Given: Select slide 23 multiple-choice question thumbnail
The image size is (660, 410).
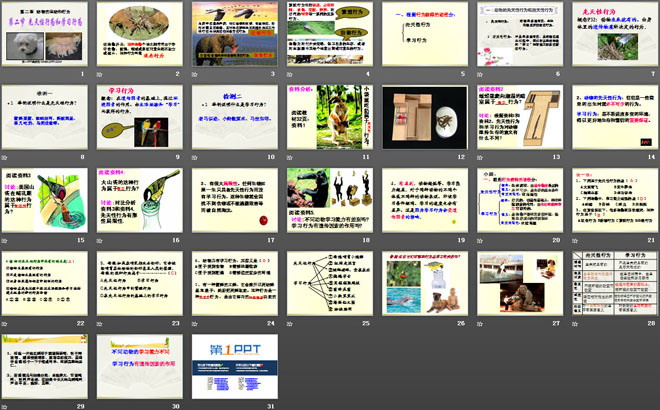Looking at the screenshot, I should pos(140,283).
